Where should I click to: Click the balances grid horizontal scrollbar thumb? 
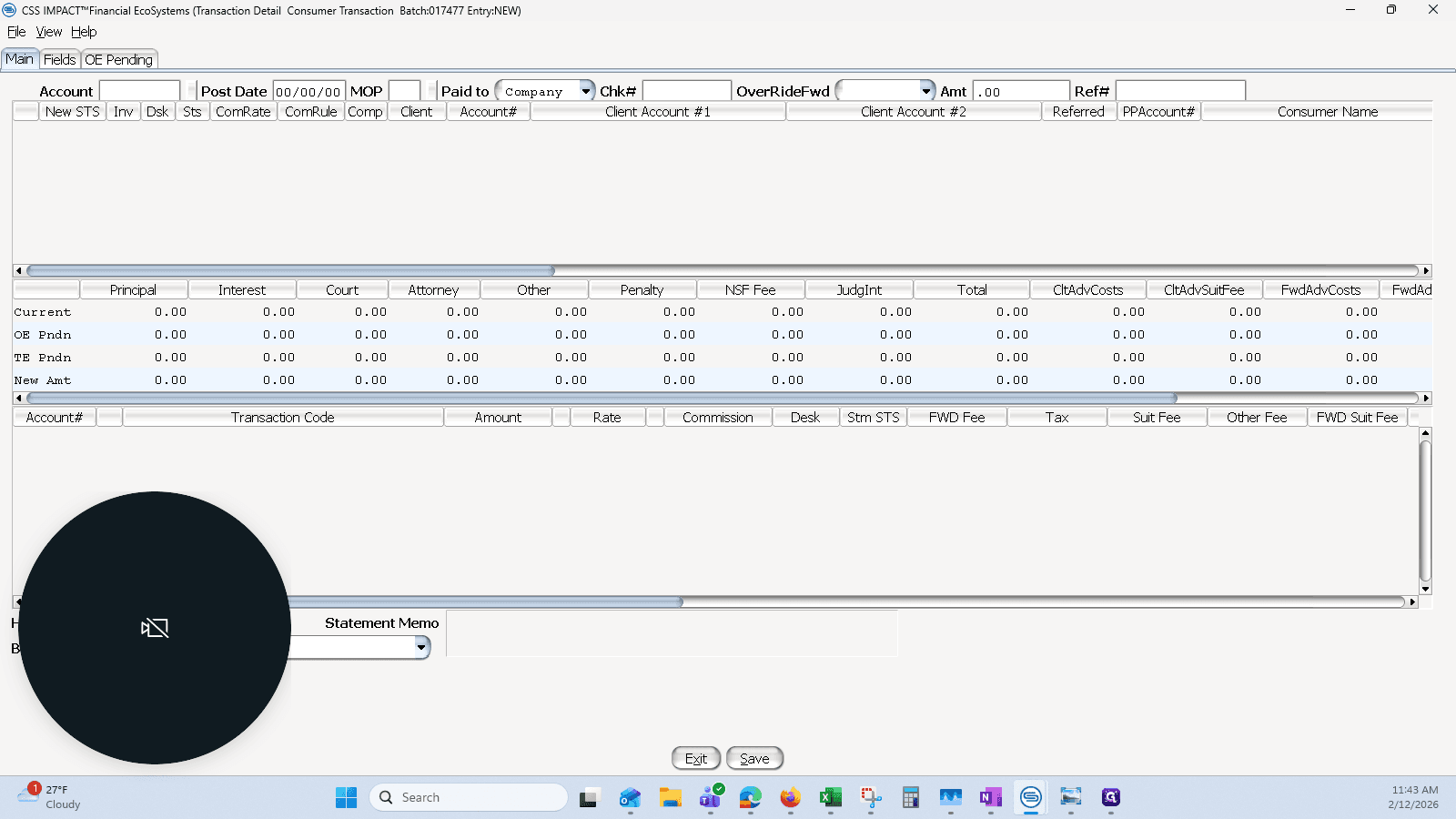click(602, 398)
